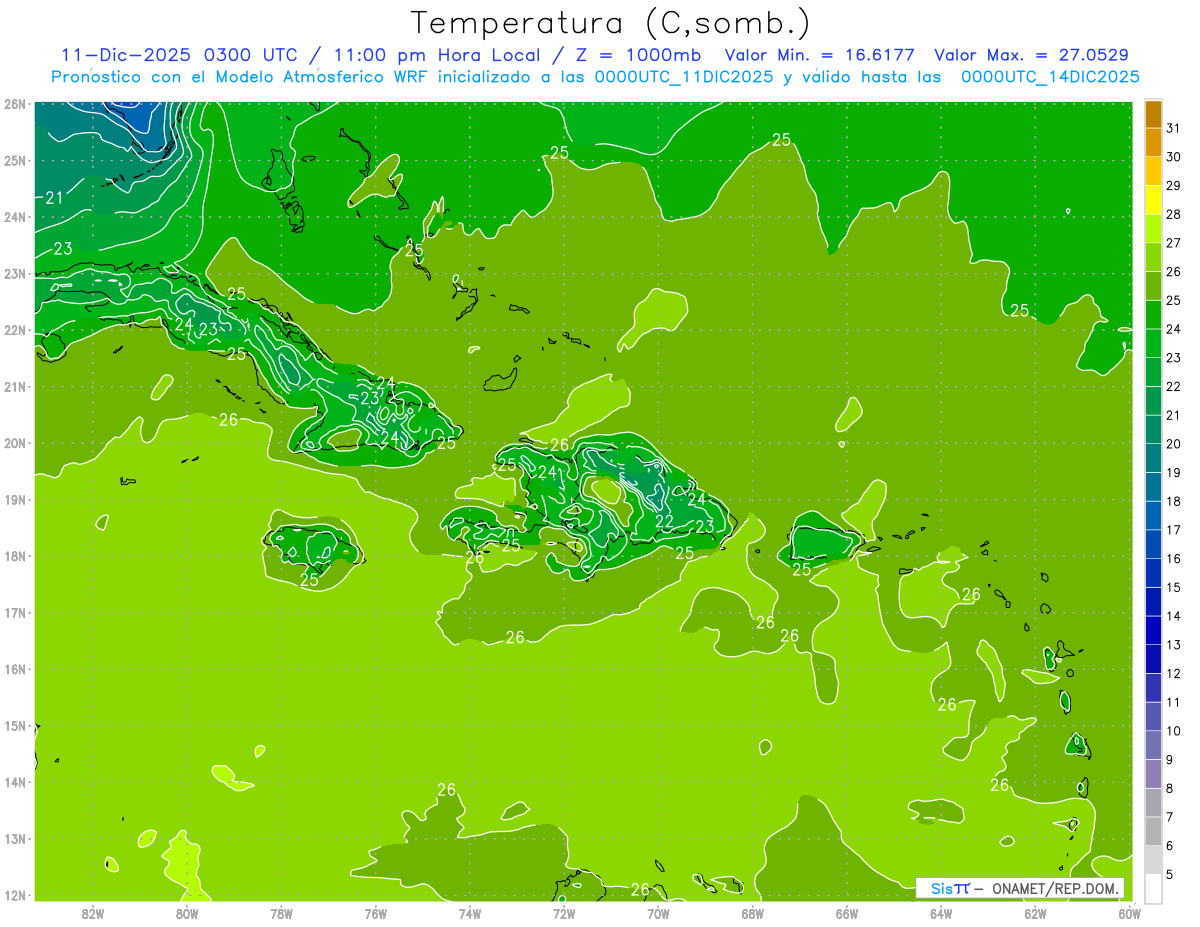Click the 'Valor Min. = 16.6177' value
The width and height of the screenshot is (1200, 927).
tap(819, 55)
